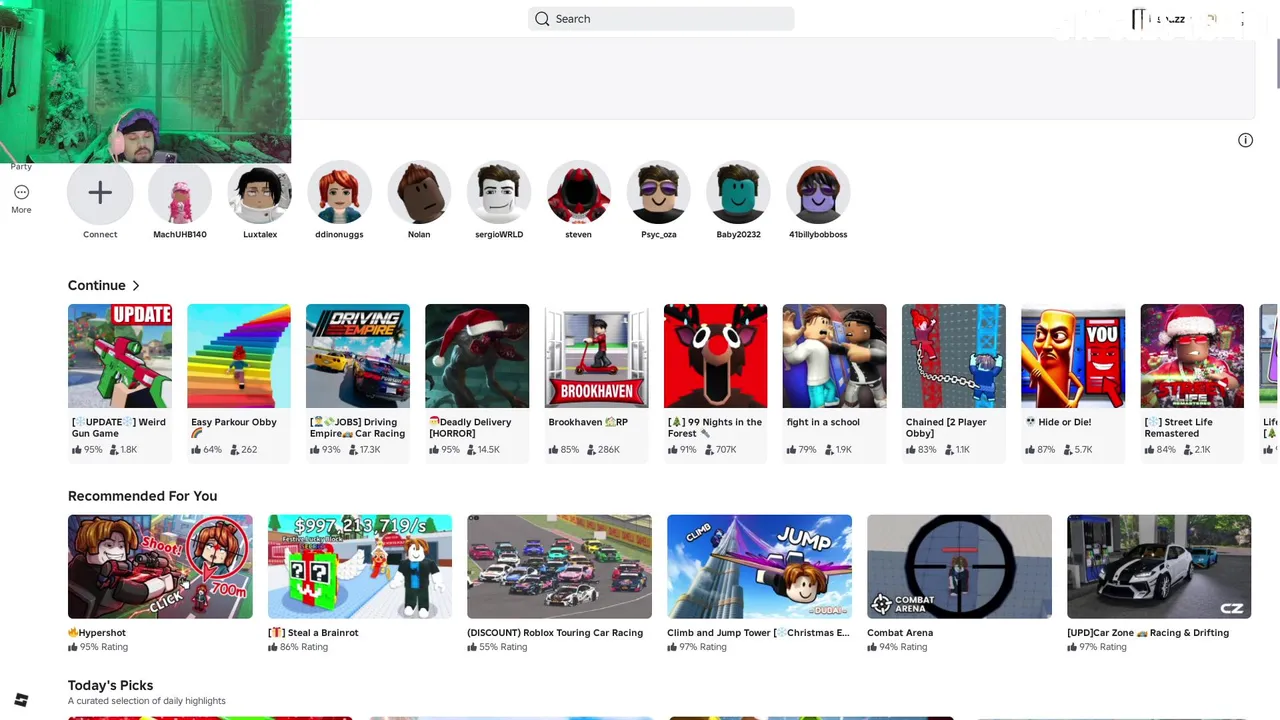Click the Hypershot title link

click(97, 633)
